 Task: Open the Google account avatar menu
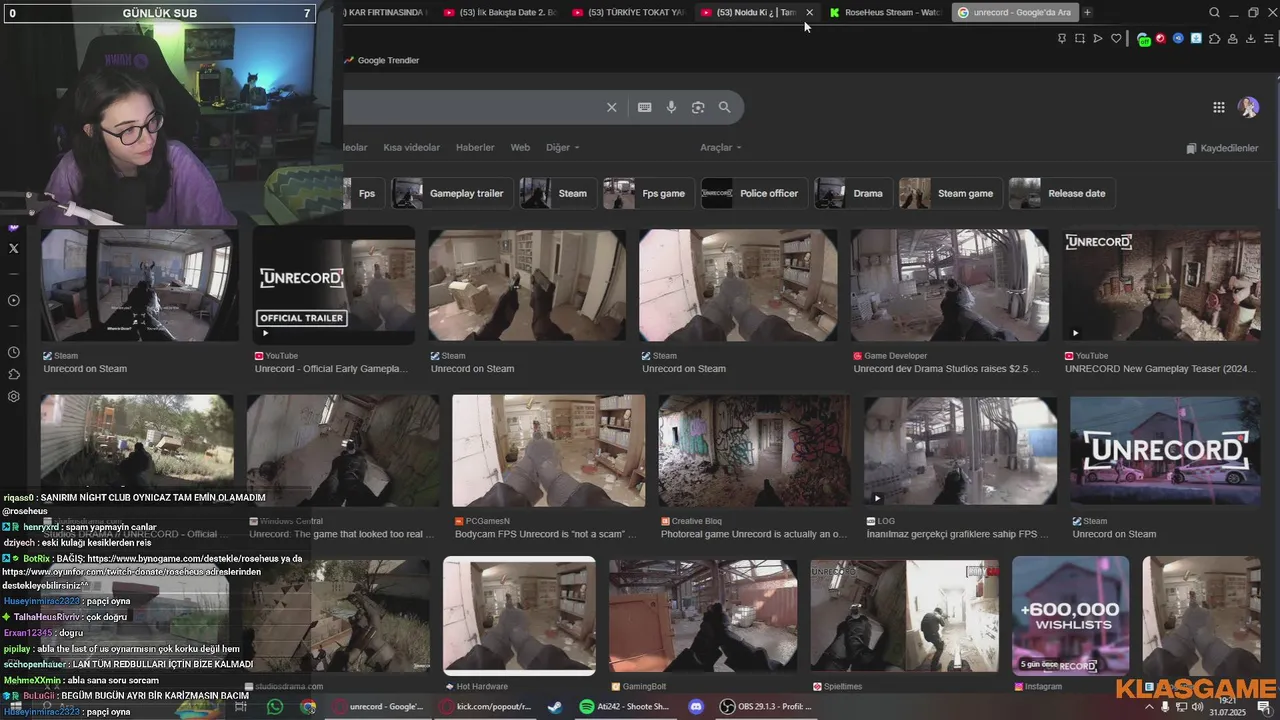pos(1248,107)
